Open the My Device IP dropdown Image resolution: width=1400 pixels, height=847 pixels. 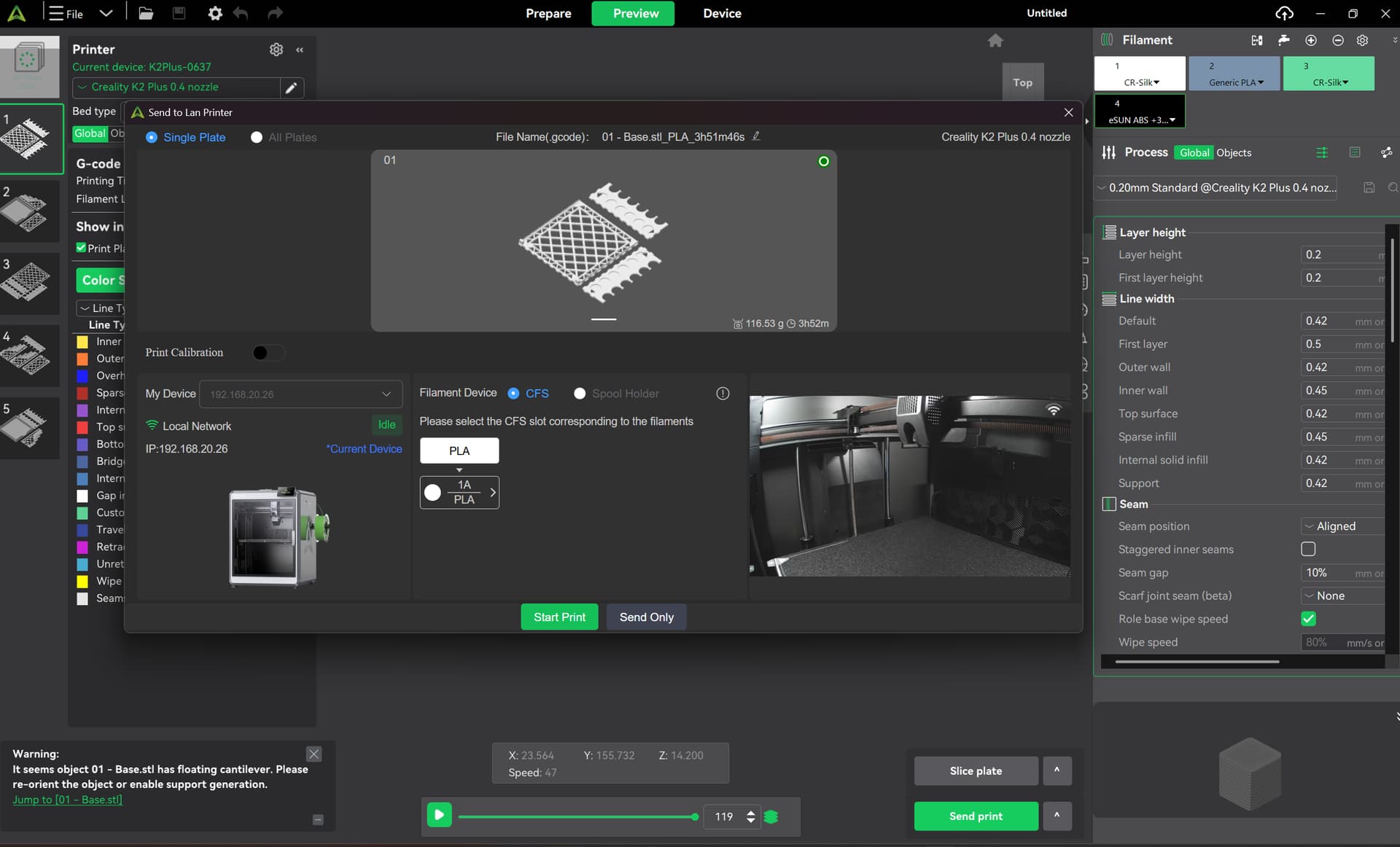300,394
